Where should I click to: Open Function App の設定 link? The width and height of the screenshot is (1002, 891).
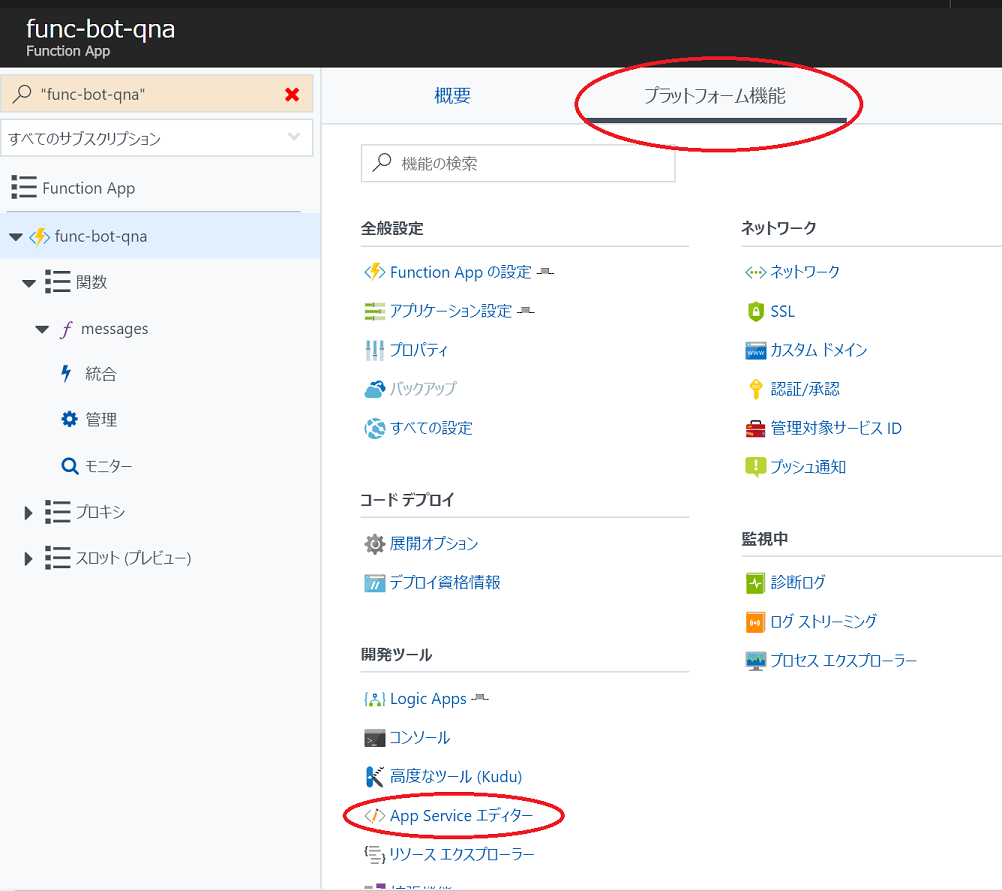click(x=461, y=272)
